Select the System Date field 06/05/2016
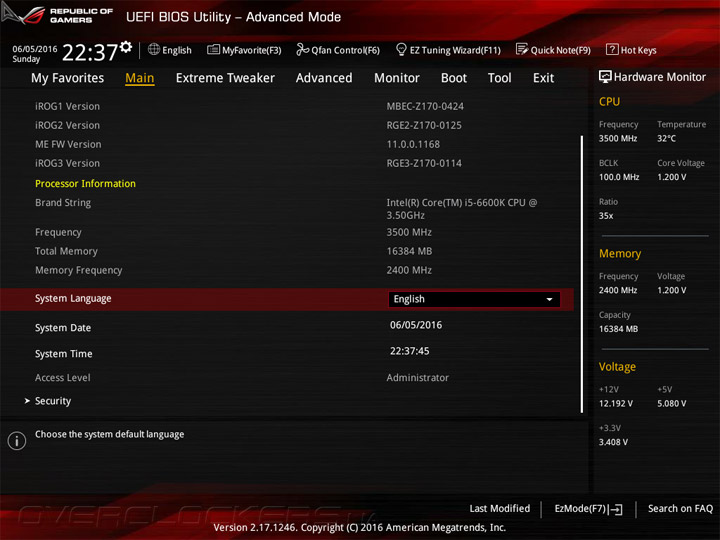 coord(416,325)
